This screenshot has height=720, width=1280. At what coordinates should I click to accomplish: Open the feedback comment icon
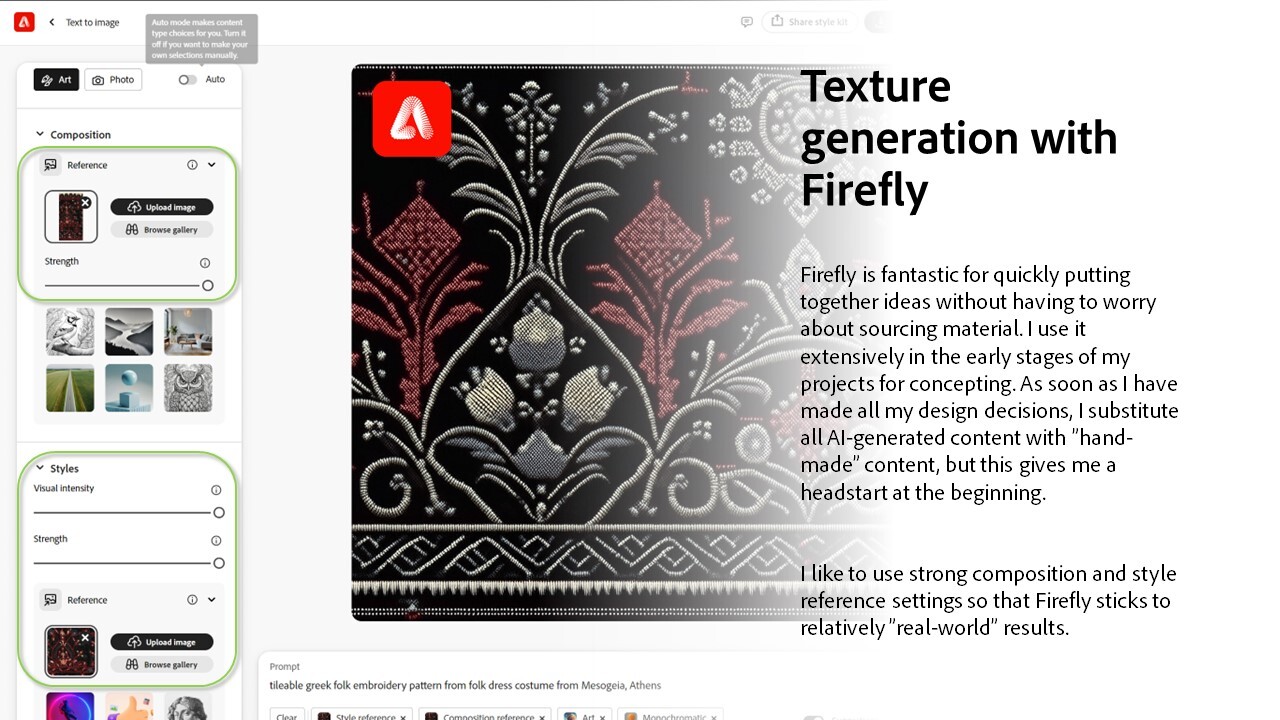(x=746, y=22)
